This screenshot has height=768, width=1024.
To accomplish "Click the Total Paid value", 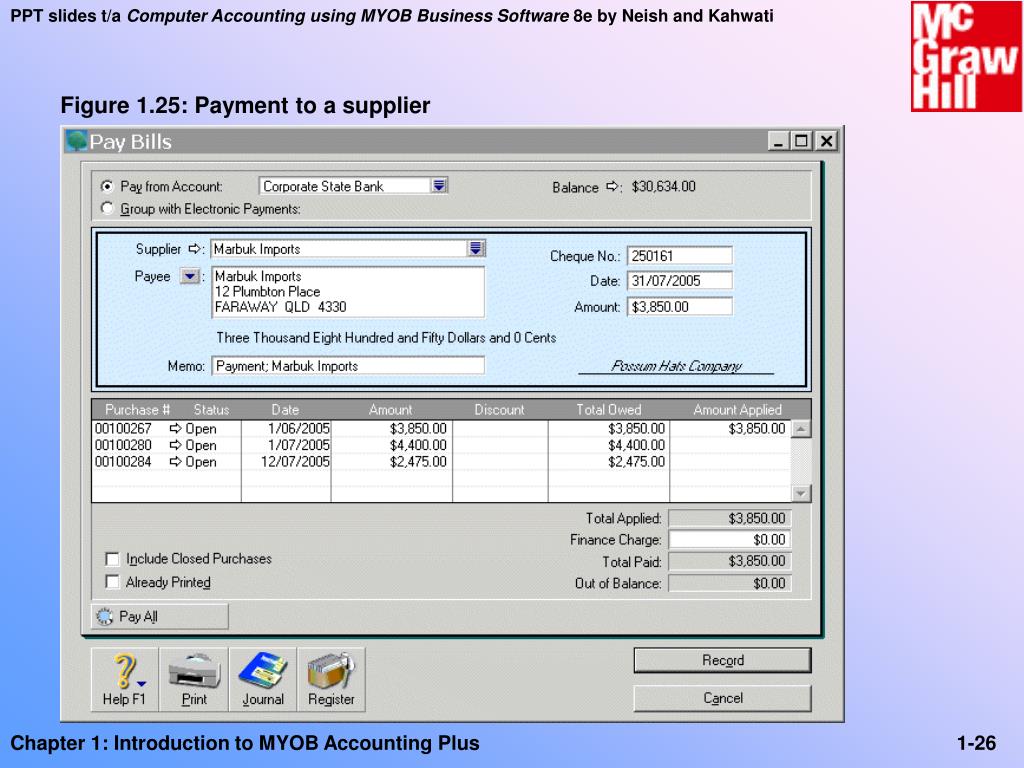I will tap(730, 561).
